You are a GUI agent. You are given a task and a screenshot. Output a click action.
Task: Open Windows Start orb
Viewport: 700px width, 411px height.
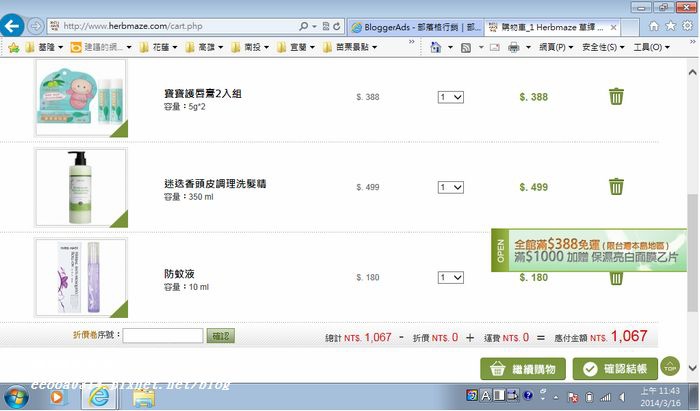[16, 397]
